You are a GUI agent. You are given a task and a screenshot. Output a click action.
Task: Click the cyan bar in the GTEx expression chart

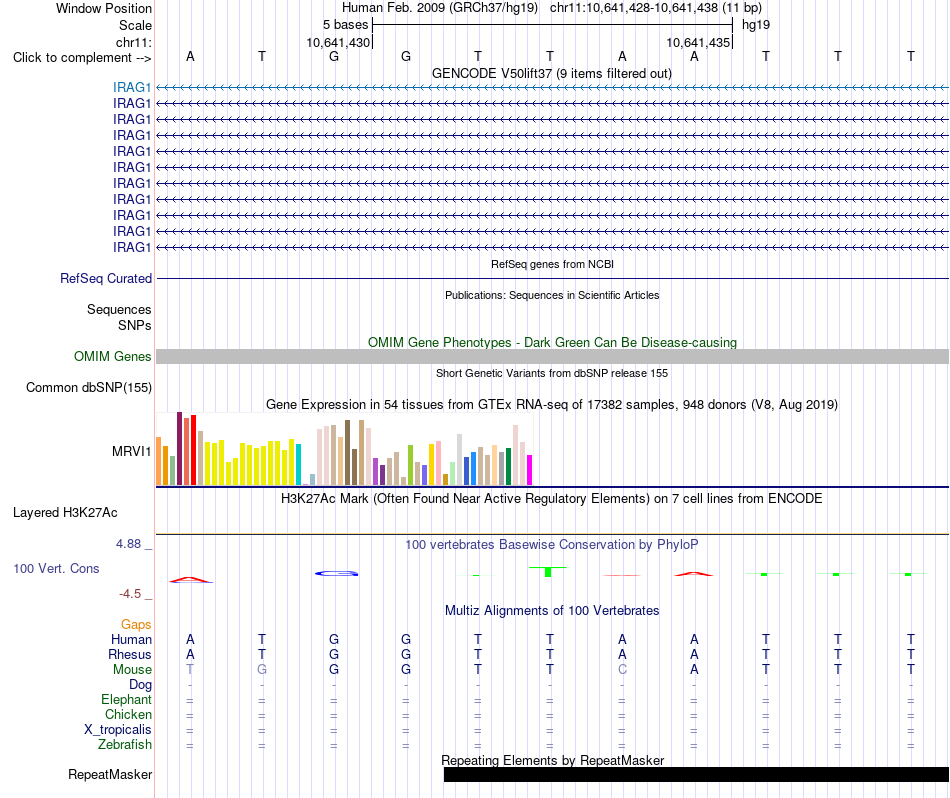298,465
